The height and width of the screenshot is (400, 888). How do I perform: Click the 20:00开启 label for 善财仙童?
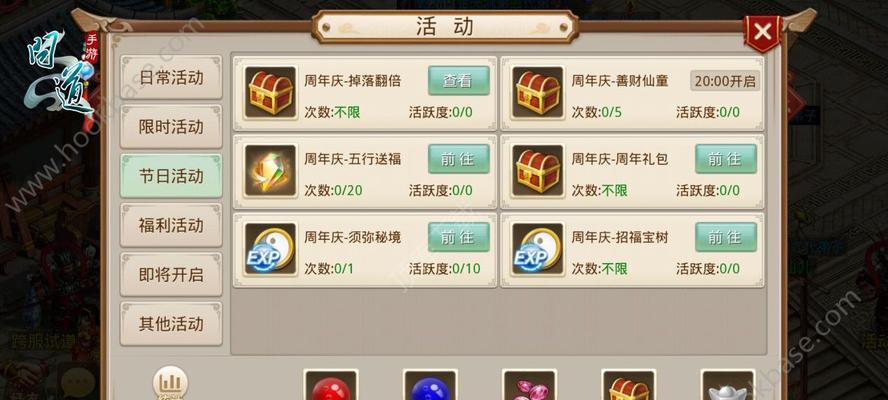tap(725, 81)
